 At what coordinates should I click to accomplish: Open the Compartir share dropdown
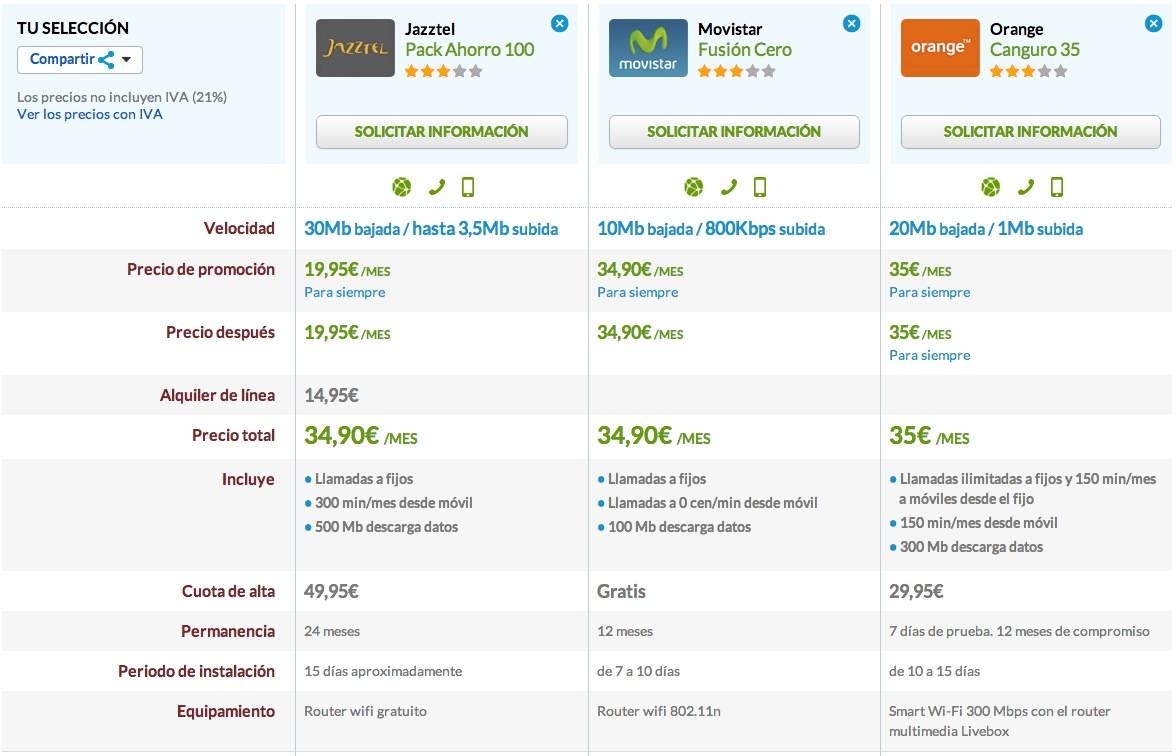tap(80, 60)
